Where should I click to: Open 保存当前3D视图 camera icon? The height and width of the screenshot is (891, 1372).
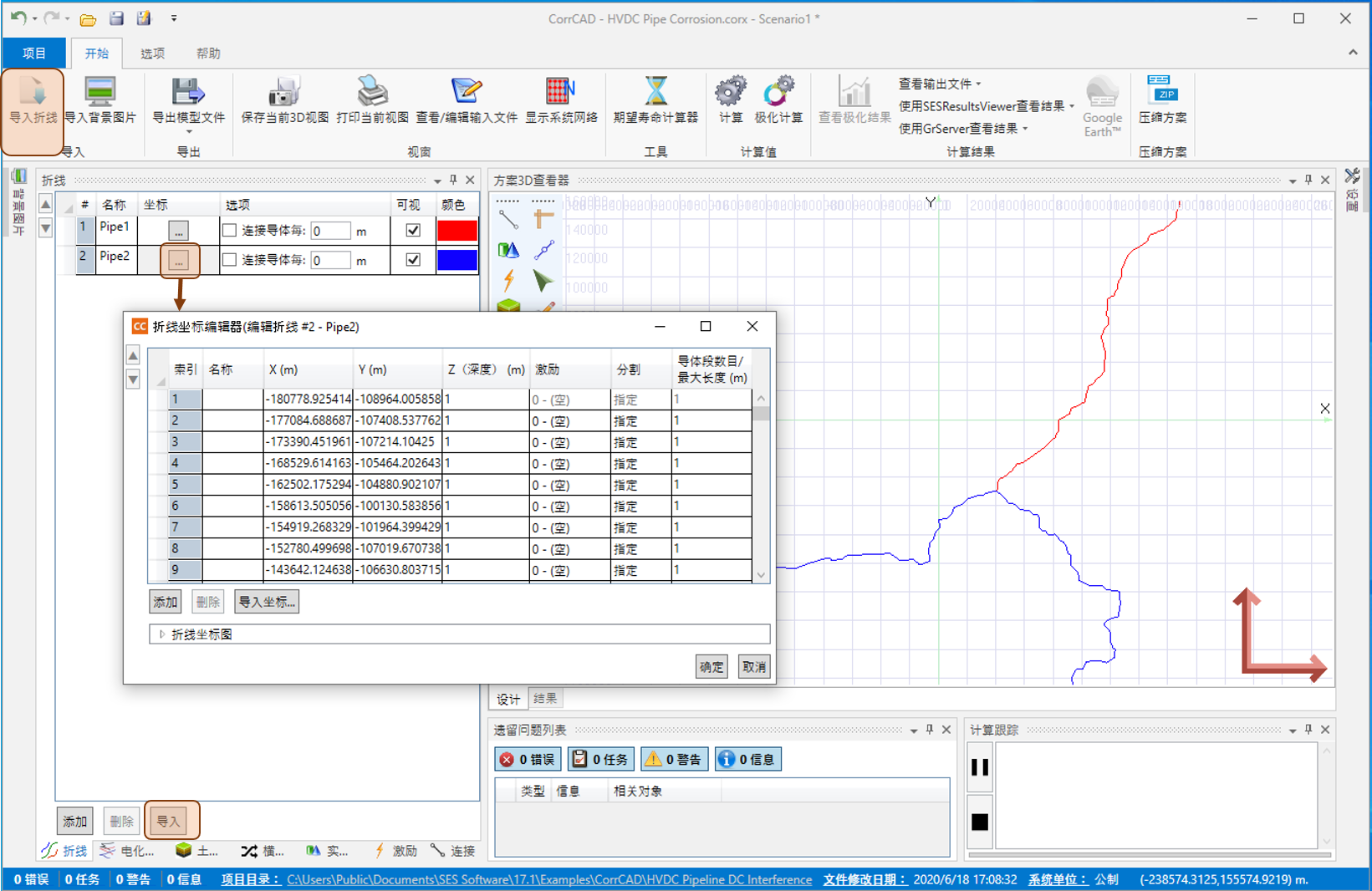[284, 91]
